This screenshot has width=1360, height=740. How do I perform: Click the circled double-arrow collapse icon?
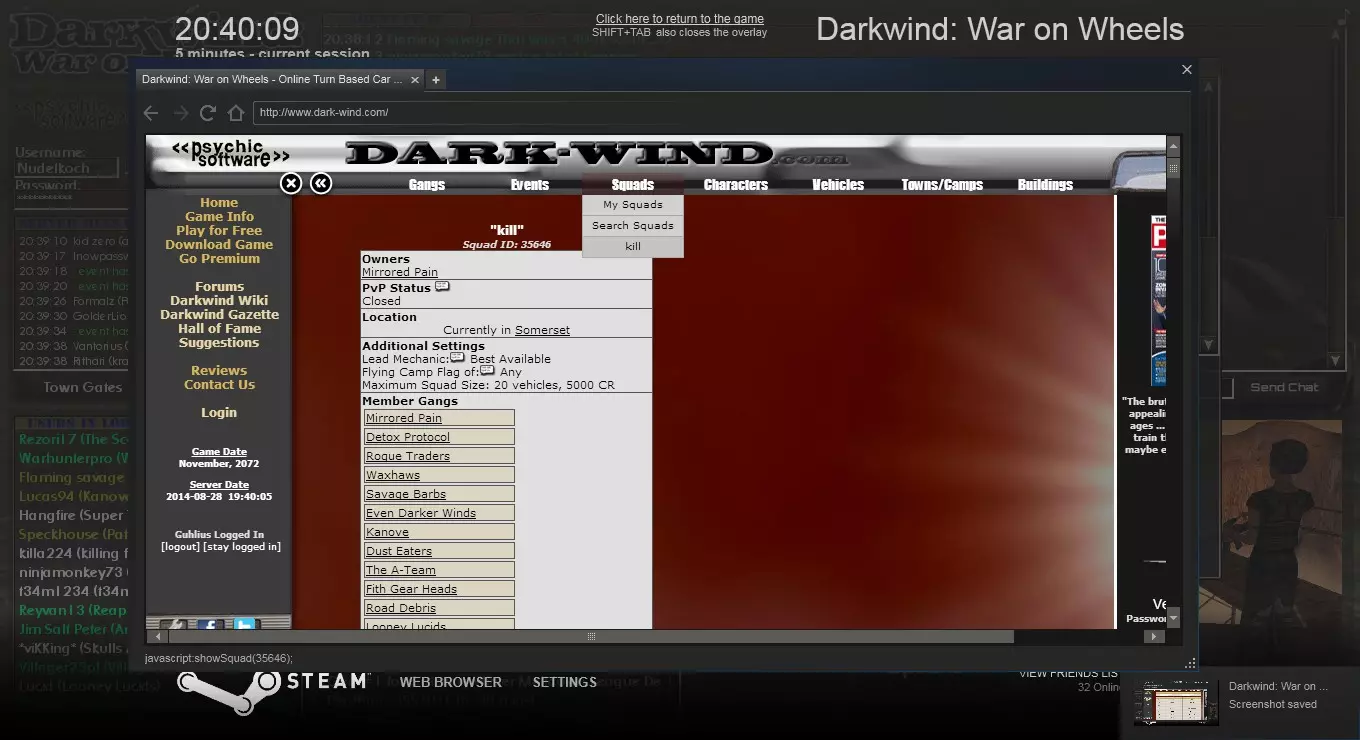(x=321, y=183)
